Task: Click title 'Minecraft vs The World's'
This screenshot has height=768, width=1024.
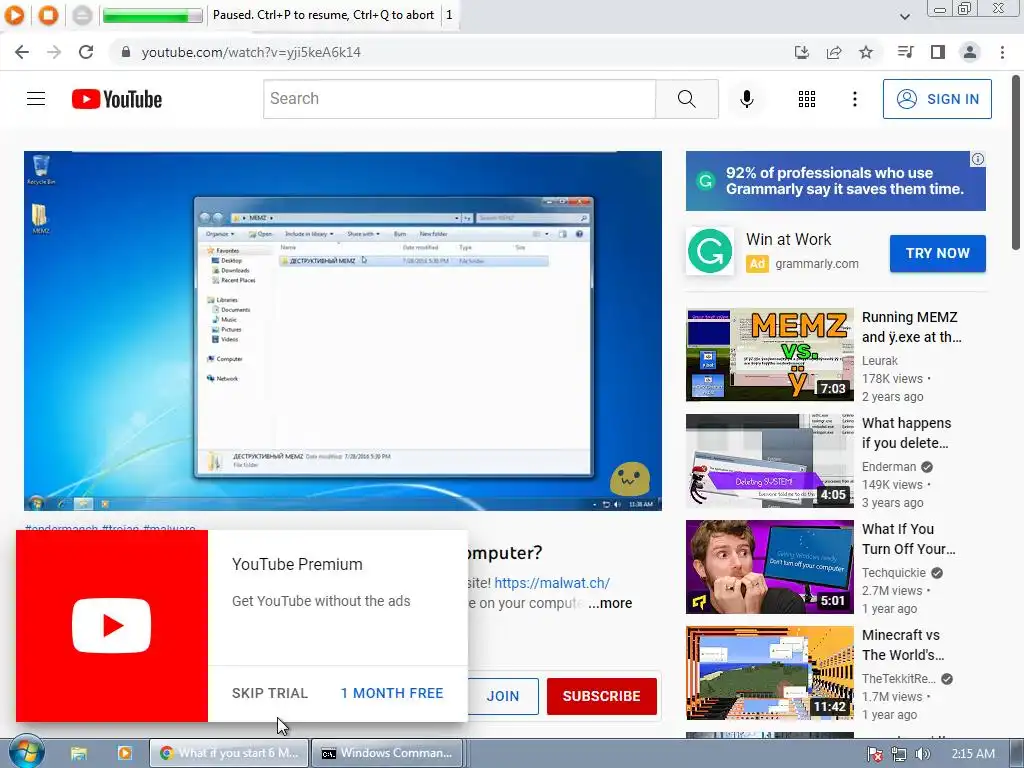Action: click(x=903, y=645)
